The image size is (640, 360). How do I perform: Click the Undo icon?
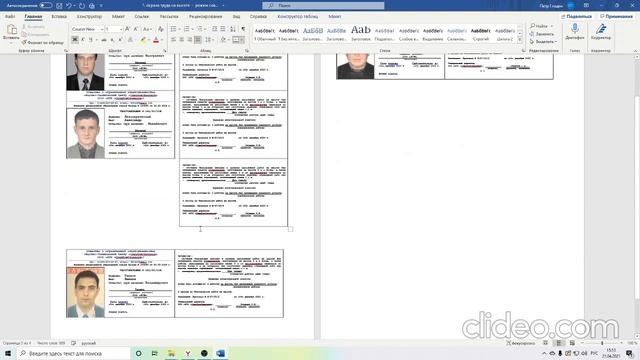click(x=69, y=6)
